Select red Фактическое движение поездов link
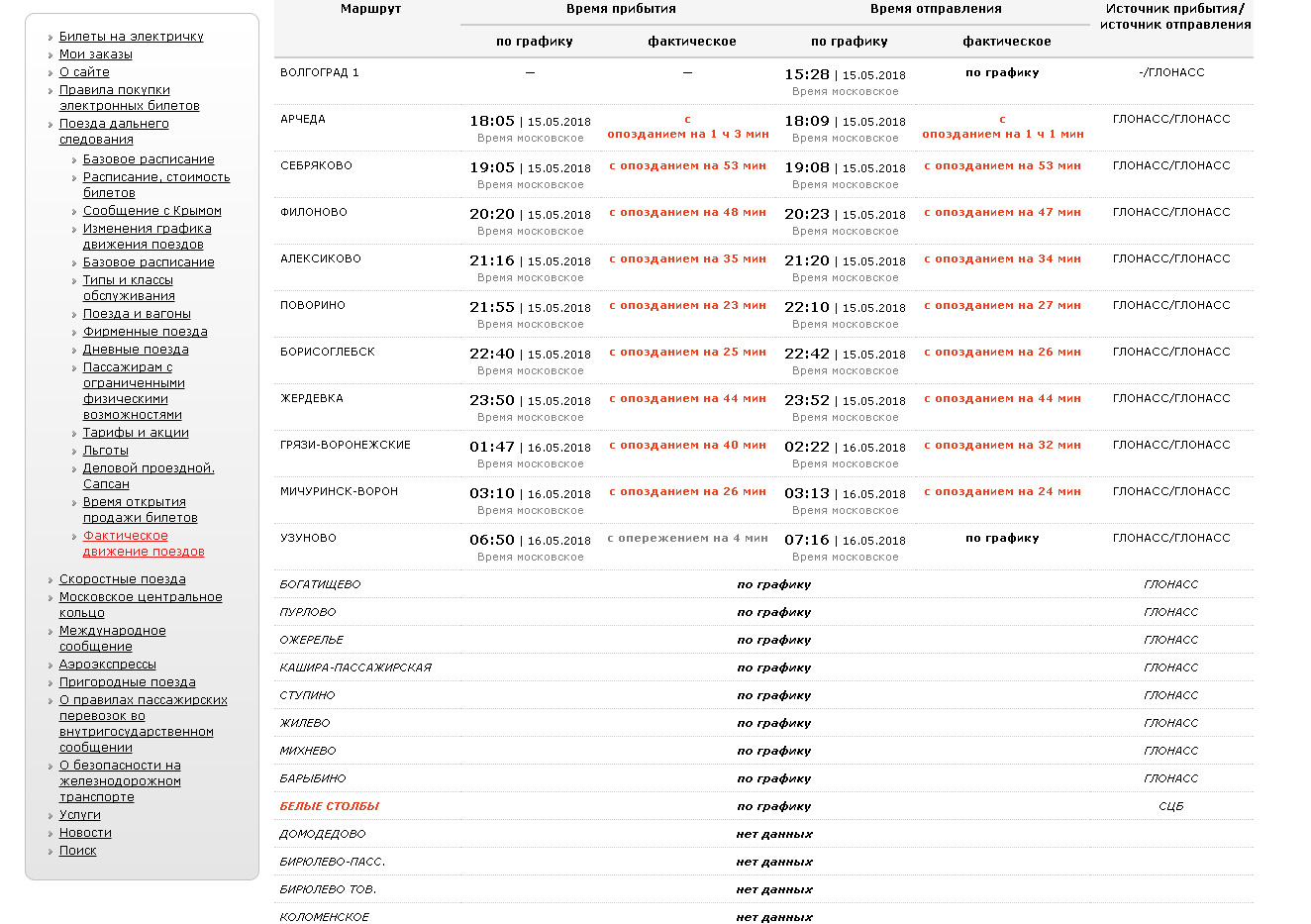The height and width of the screenshot is (924, 1311). [143, 544]
